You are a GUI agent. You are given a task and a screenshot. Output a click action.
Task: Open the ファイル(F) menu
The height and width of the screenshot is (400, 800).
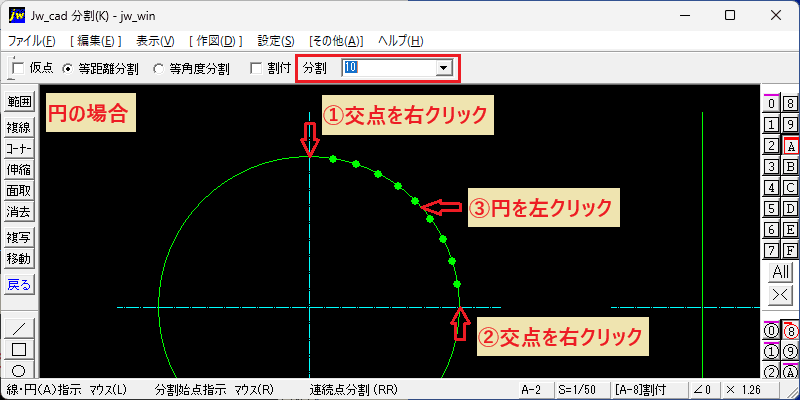coord(32,41)
